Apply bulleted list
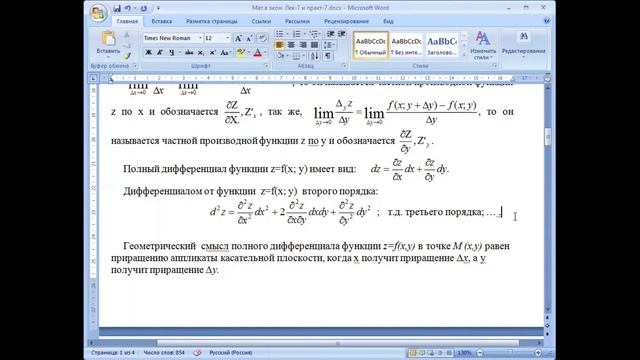 tap(280, 34)
